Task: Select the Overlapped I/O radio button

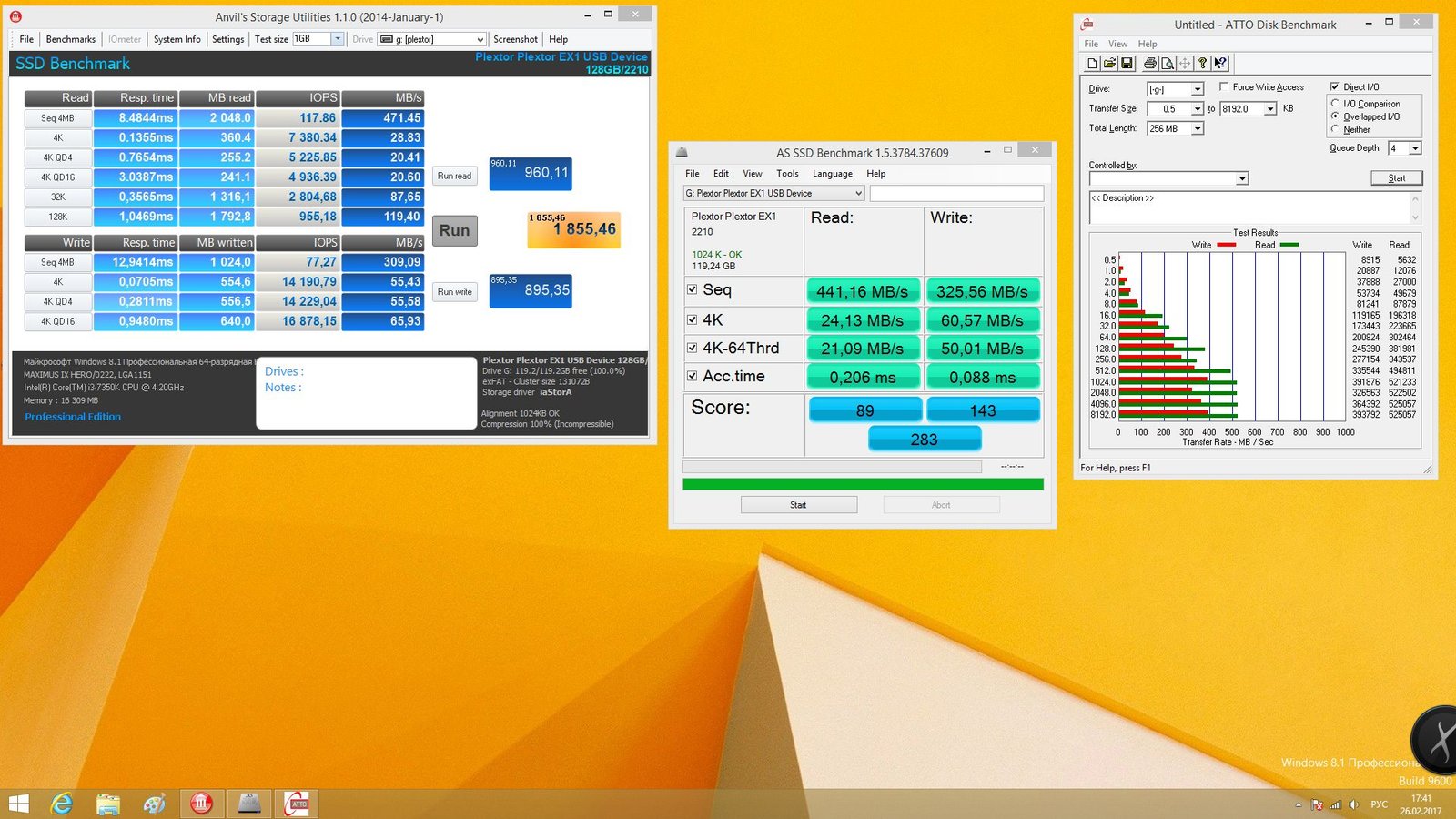Action: [1335, 116]
